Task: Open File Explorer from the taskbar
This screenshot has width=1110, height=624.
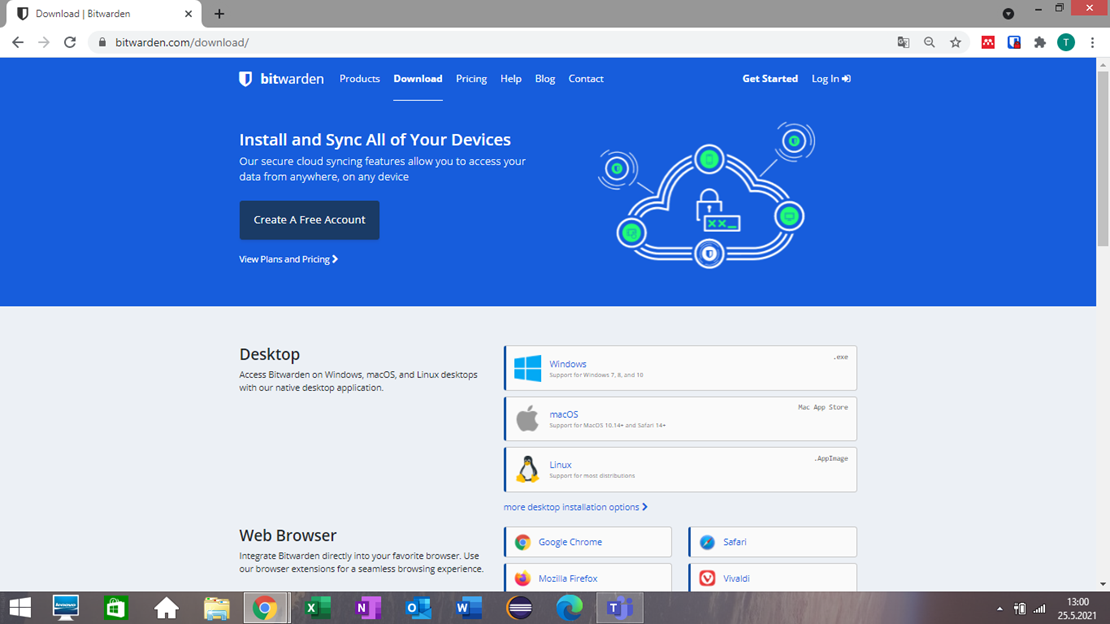Action: (217, 608)
